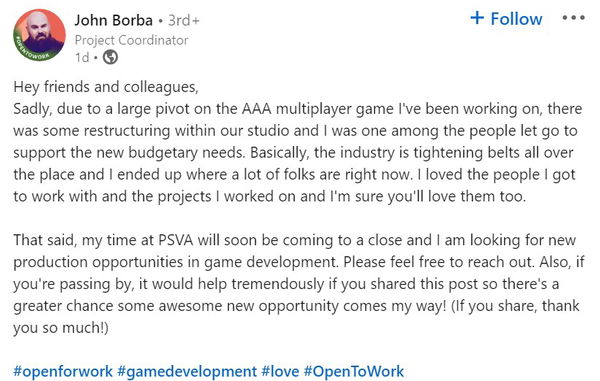Click the '(If you share, thank' closing text
The height and width of the screenshot is (381, 600).
tap(515, 306)
